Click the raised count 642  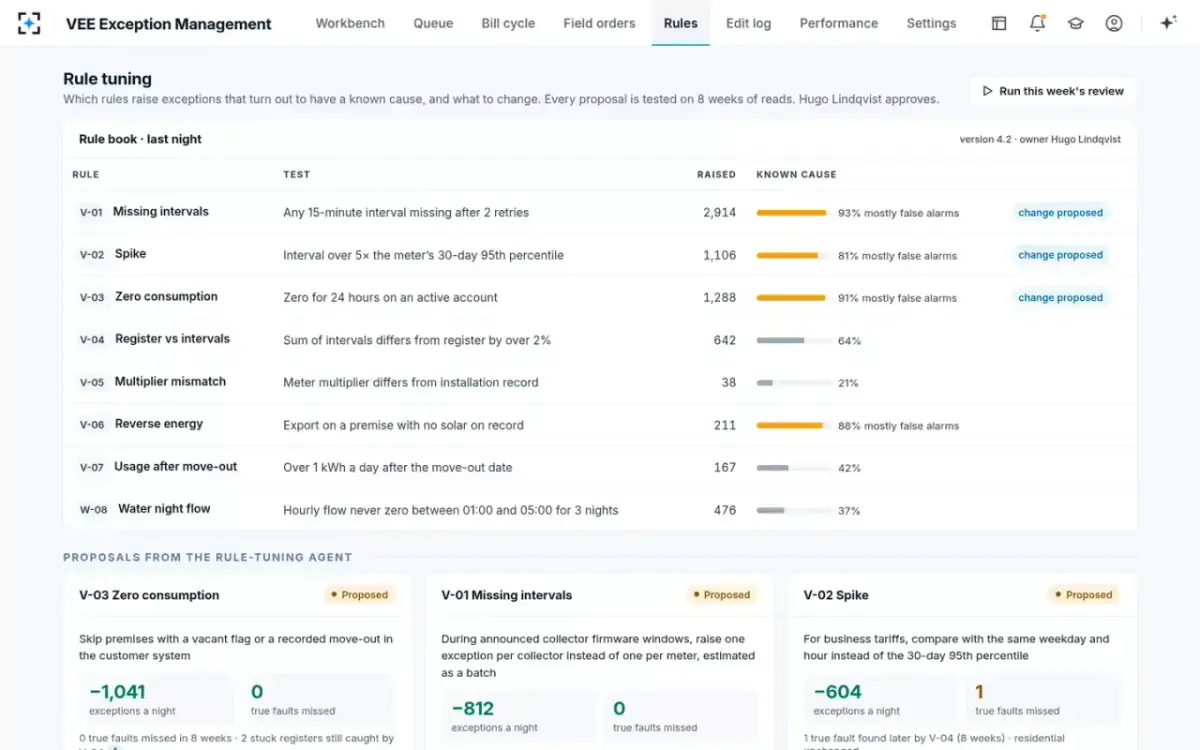tap(725, 340)
